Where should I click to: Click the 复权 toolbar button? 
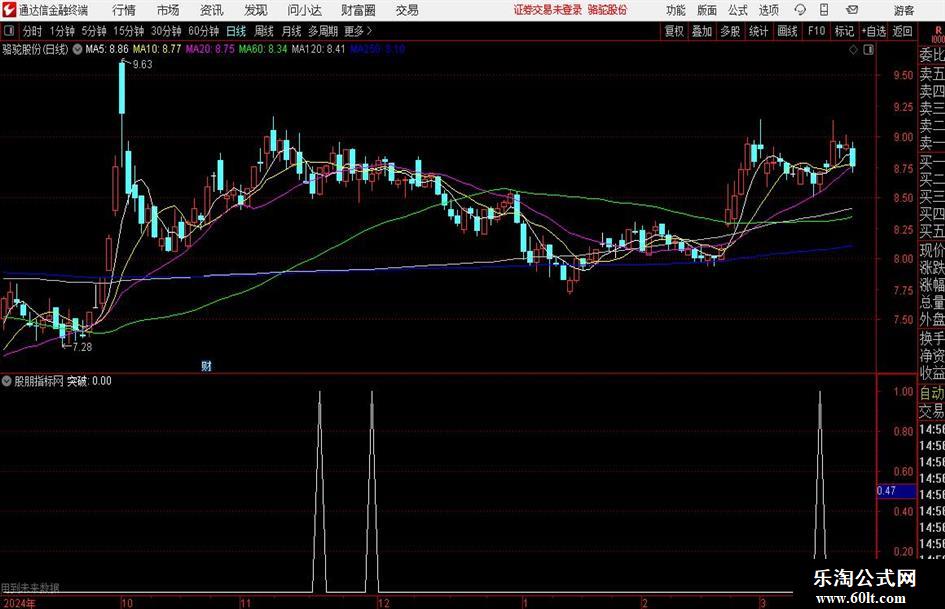(674, 31)
